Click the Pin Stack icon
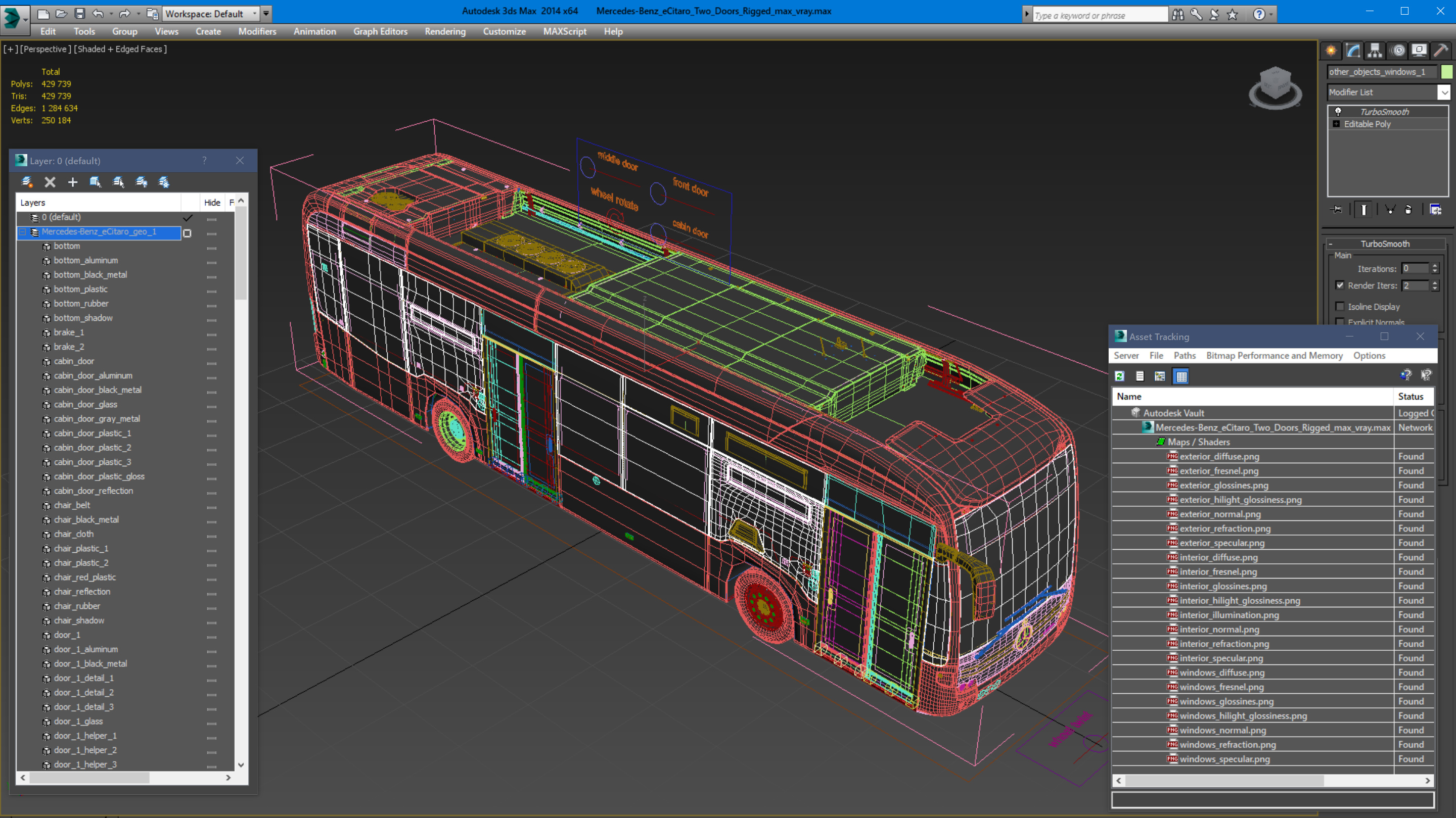This screenshot has width=1456, height=818. (x=1337, y=210)
